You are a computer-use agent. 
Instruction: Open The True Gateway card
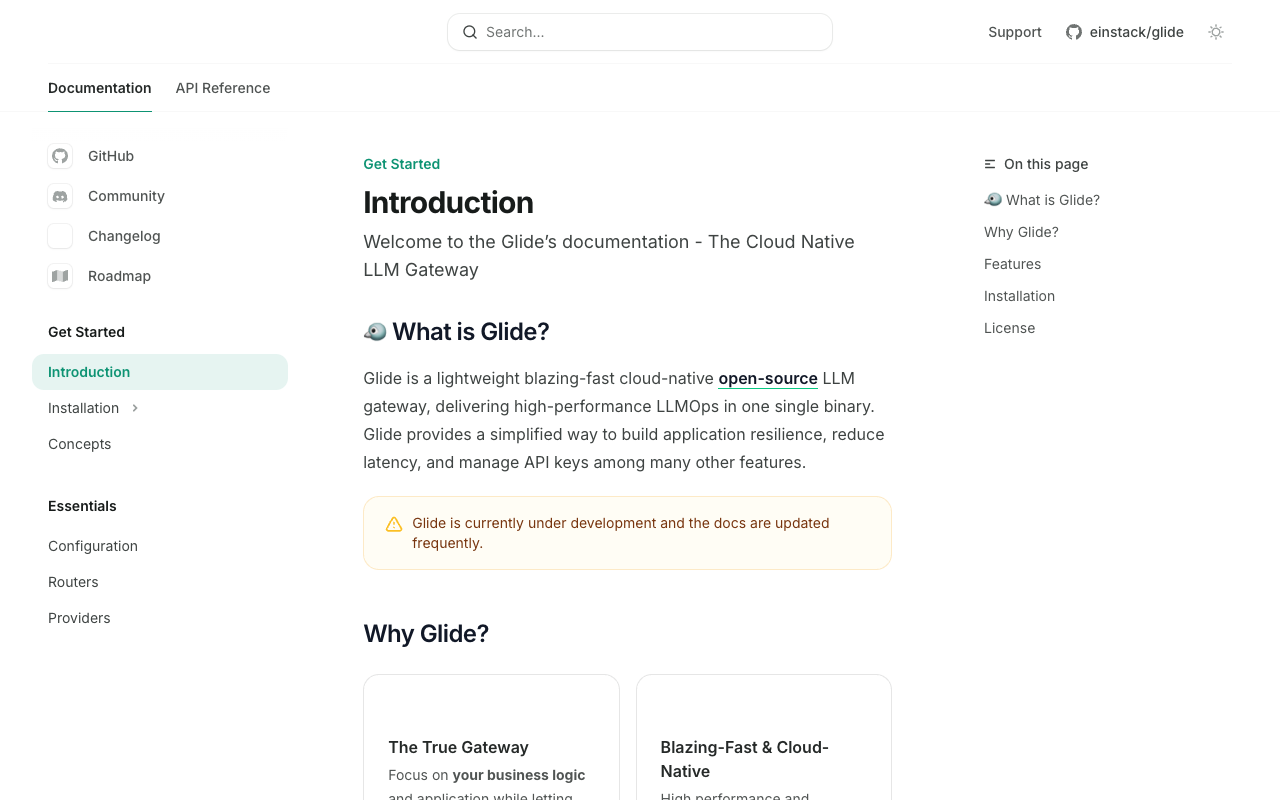[x=491, y=738]
